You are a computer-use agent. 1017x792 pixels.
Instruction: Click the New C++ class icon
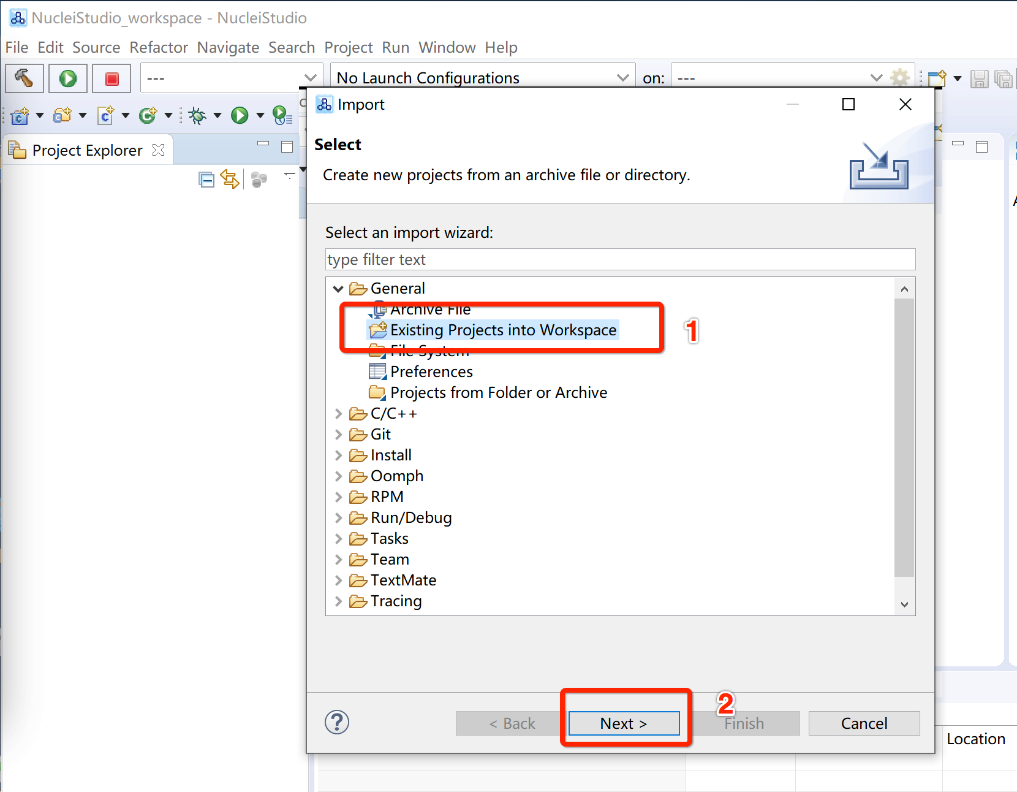pyautogui.click(x=148, y=115)
